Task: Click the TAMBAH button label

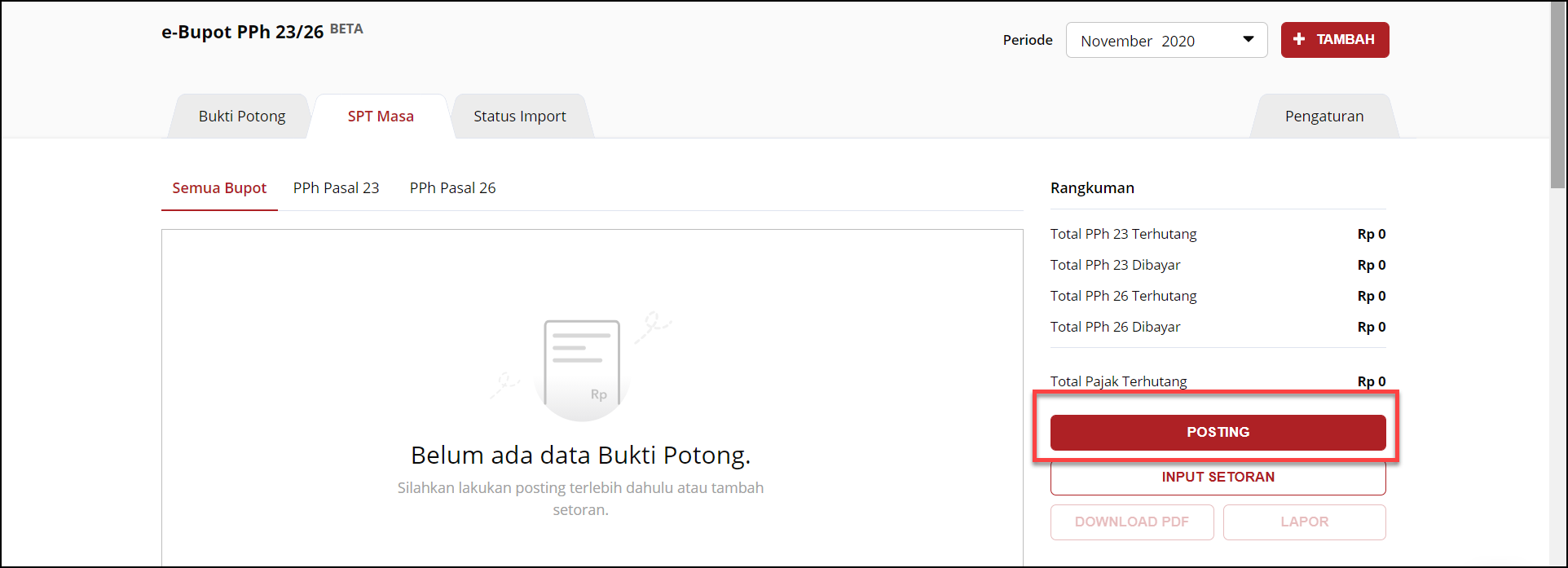Action: click(1345, 39)
